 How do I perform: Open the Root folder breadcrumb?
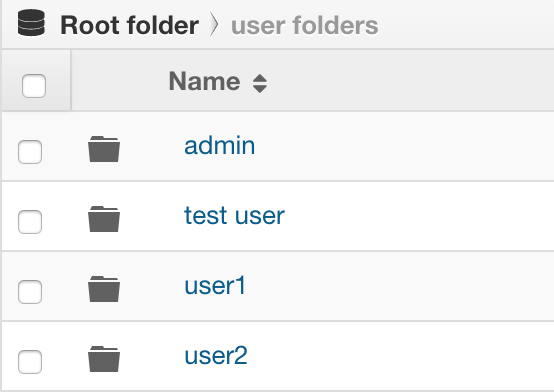(x=129, y=25)
